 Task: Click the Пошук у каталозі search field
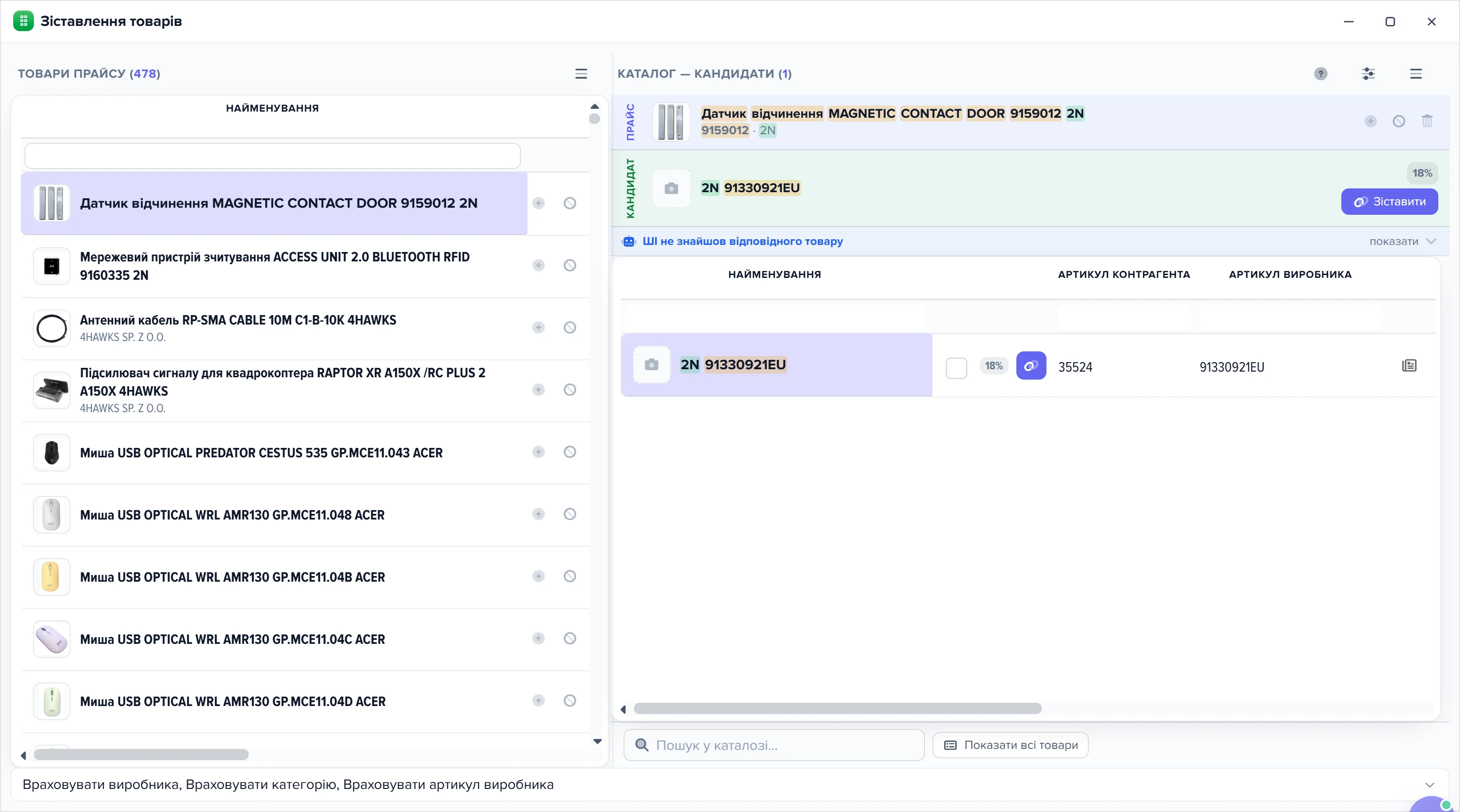[774, 745]
